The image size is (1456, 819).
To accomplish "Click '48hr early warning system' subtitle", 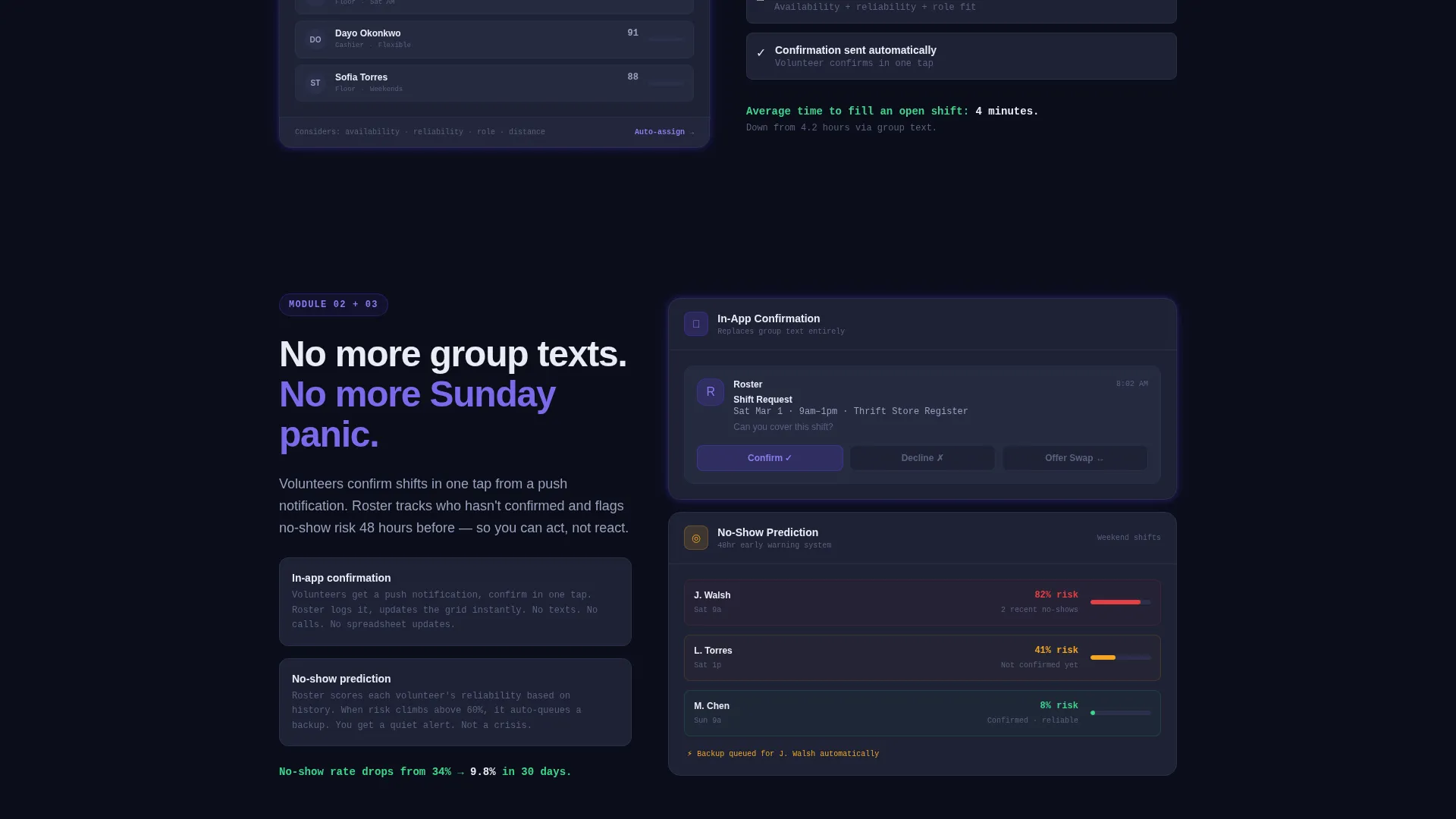I will 773,545.
